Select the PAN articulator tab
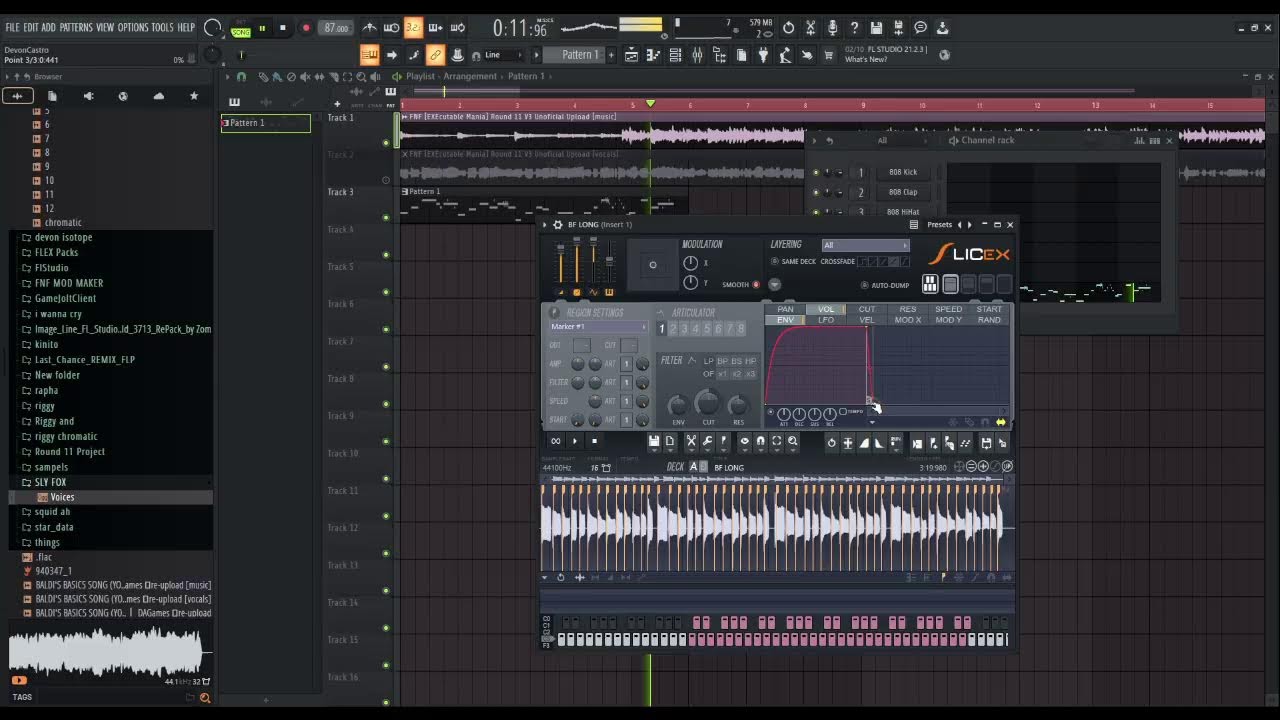 pos(785,310)
